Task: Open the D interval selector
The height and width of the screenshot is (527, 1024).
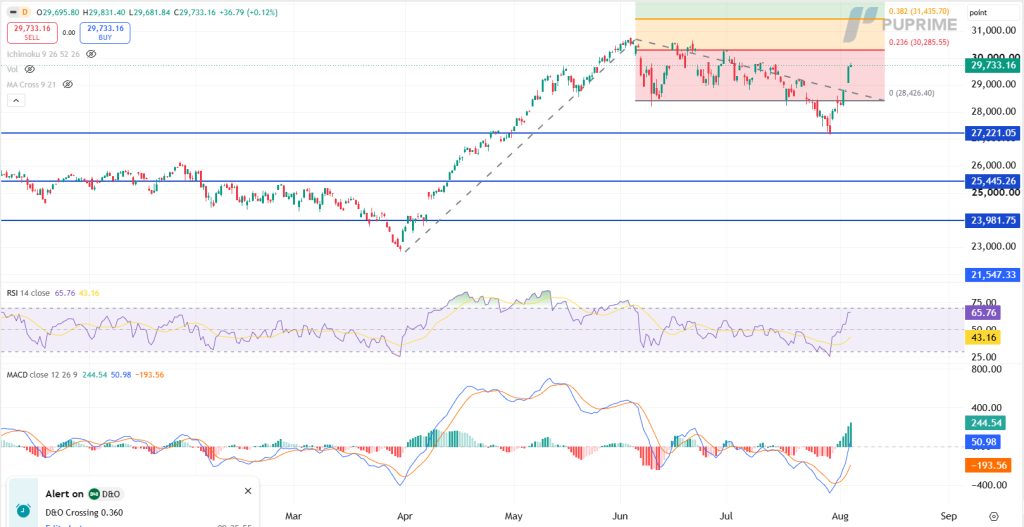Action: tap(25, 12)
